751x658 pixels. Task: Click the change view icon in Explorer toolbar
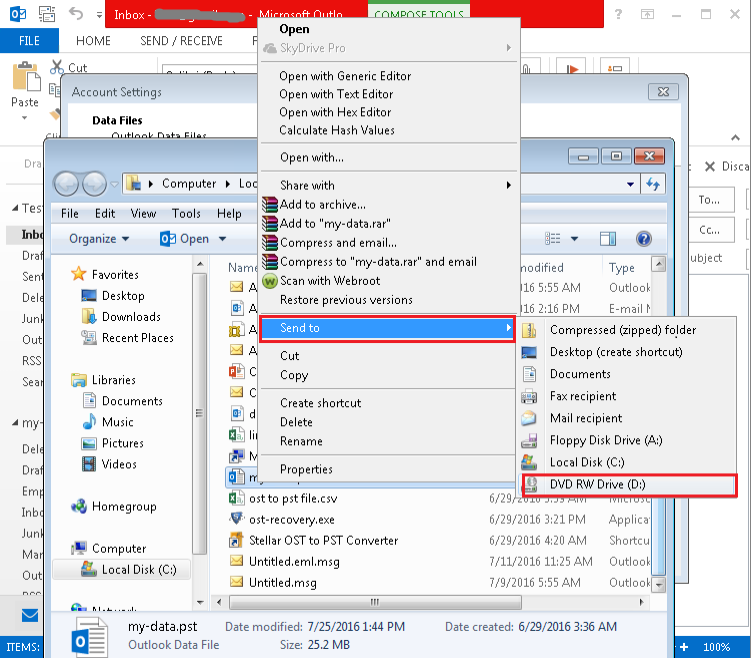click(552, 238)
